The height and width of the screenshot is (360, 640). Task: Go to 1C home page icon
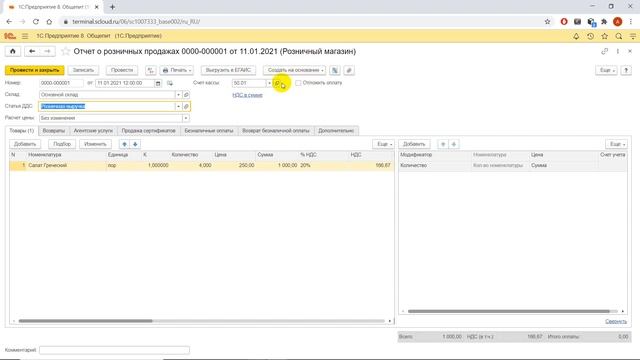coord(13,51)
